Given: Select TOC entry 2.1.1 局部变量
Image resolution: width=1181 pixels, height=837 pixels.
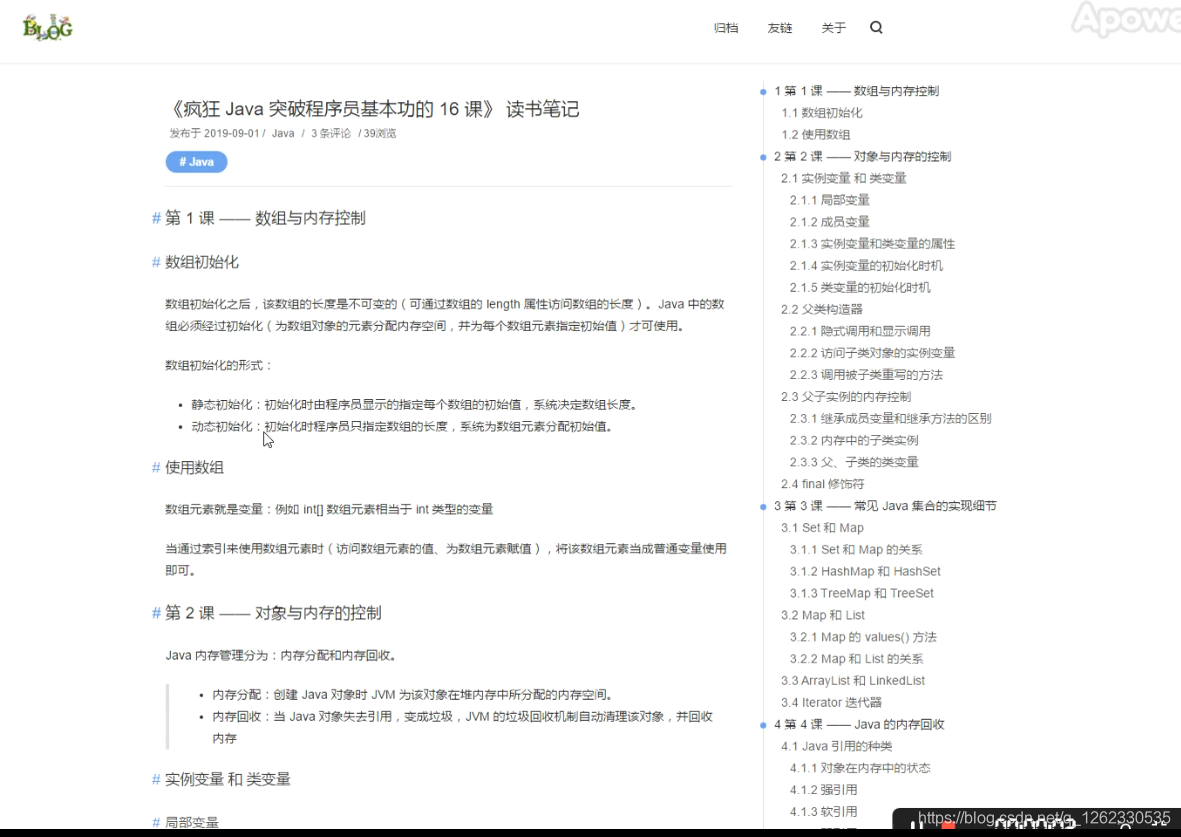Looking at the screenshot, I should click(830, 200).
